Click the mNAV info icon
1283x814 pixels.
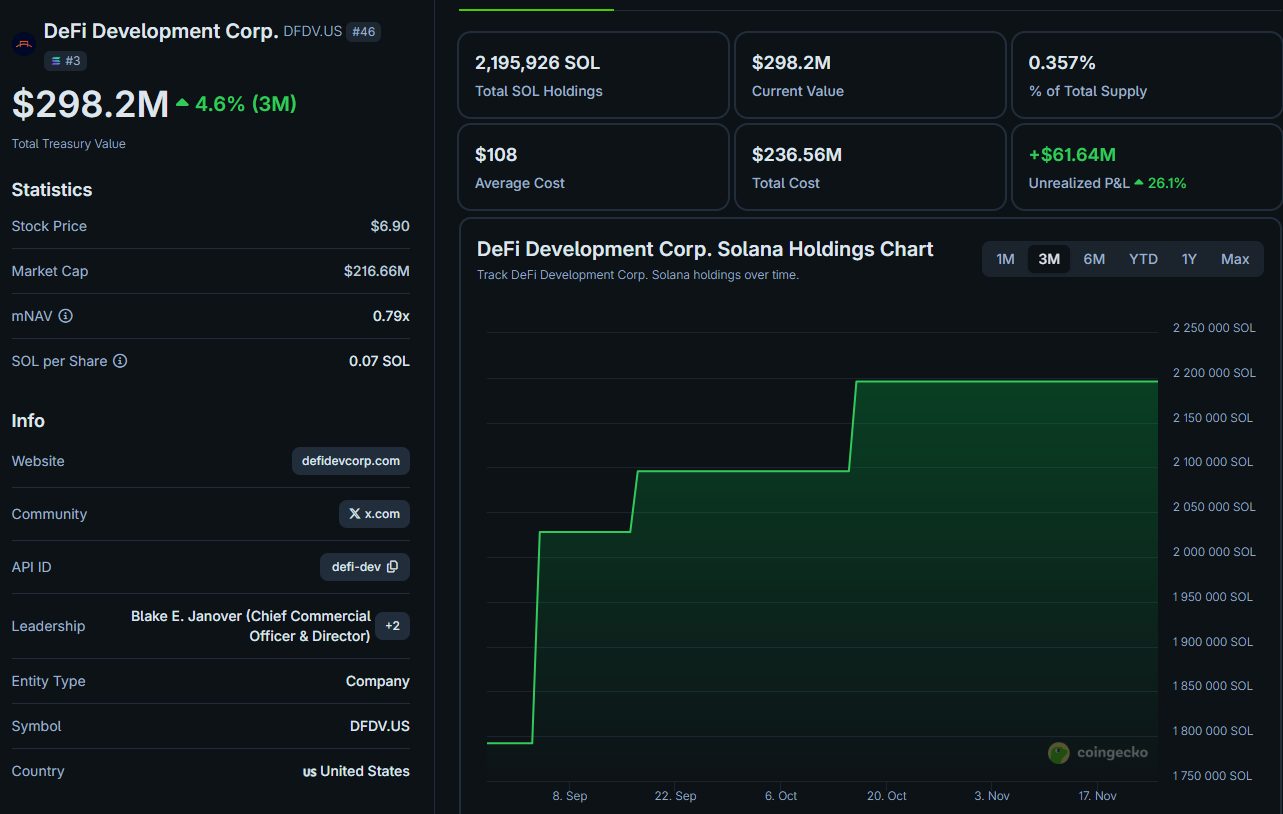pyautogui.click(x=66, y=316)
